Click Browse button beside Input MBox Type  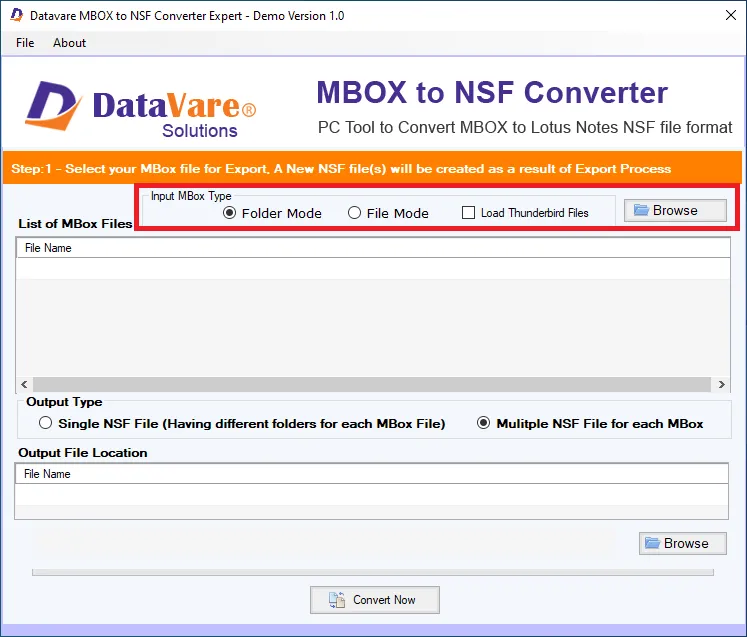click(x=675, y=211)
